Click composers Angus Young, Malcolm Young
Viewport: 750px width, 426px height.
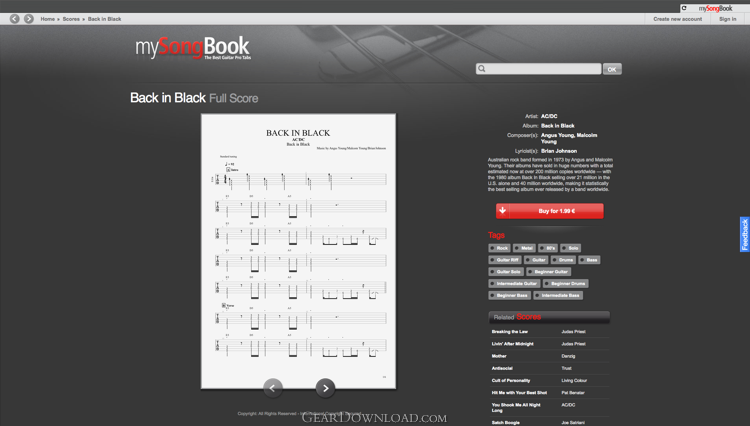pyautogui.click(x=569, y=138)
